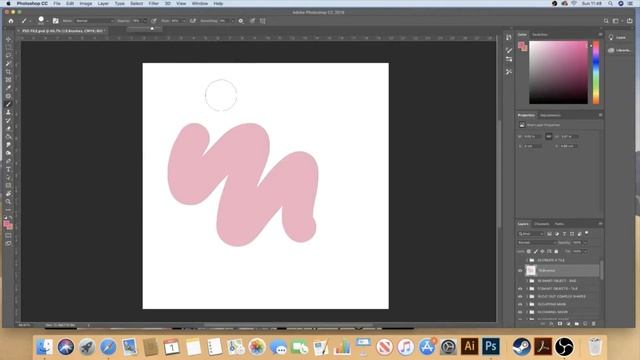Pick a hue on the rainbow slider
This screenshot has width=640, height=360.
pos(596,72)
